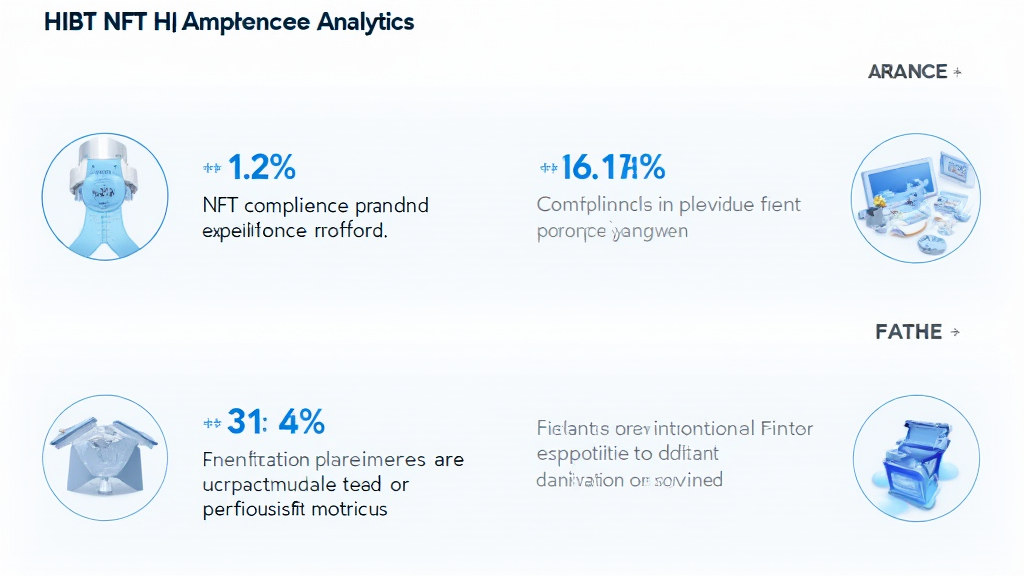Expand using the arrow next to FATHE

point(955,332)
